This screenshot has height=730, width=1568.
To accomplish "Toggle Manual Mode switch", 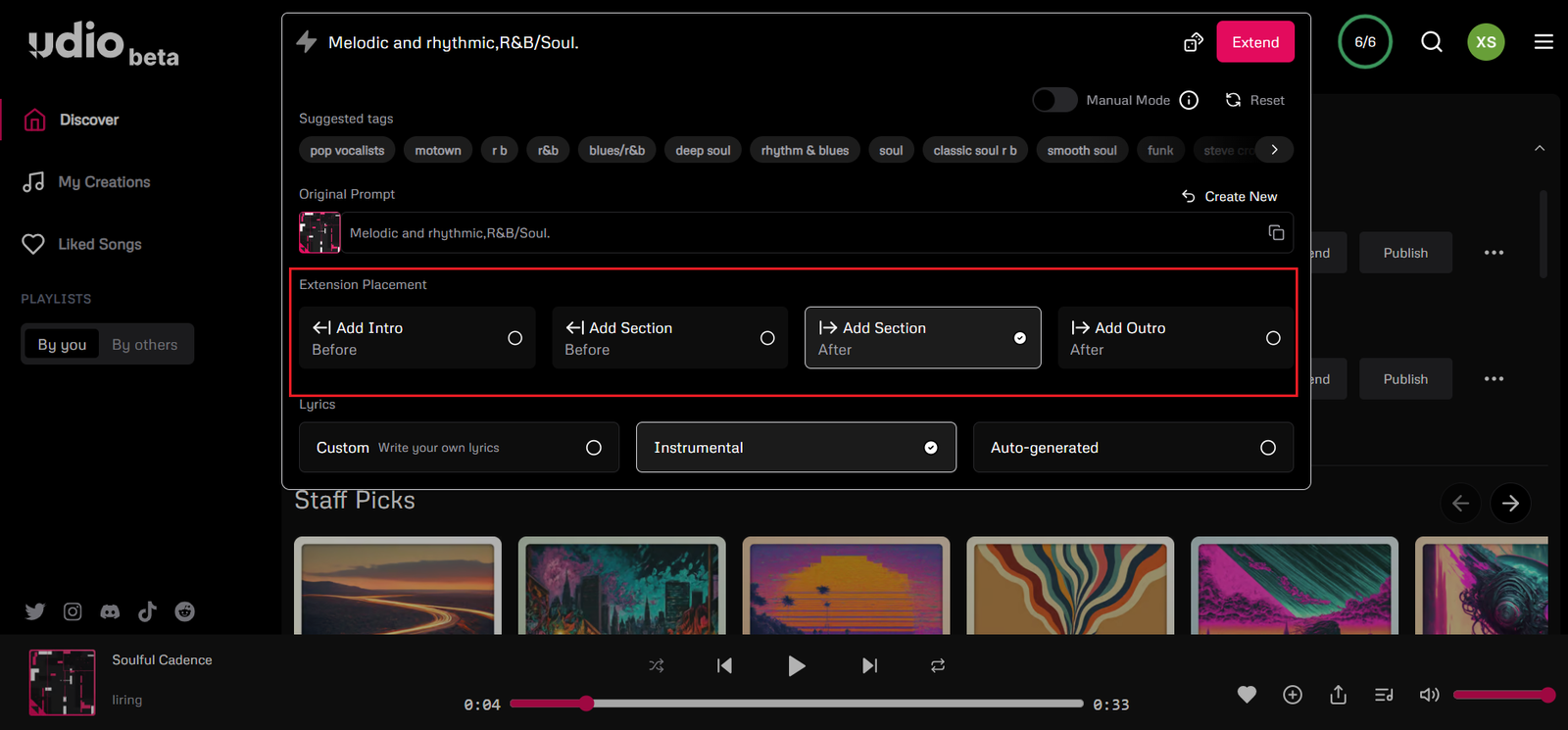I will [x=1054, y=100].
